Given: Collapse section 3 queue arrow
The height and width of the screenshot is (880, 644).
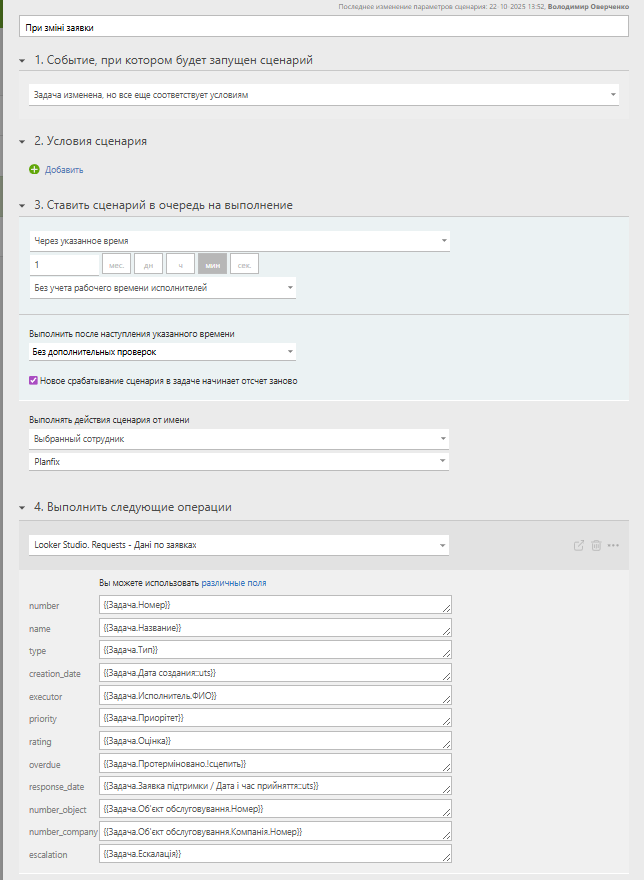Looking at the screenshot, I should [22, 206].
